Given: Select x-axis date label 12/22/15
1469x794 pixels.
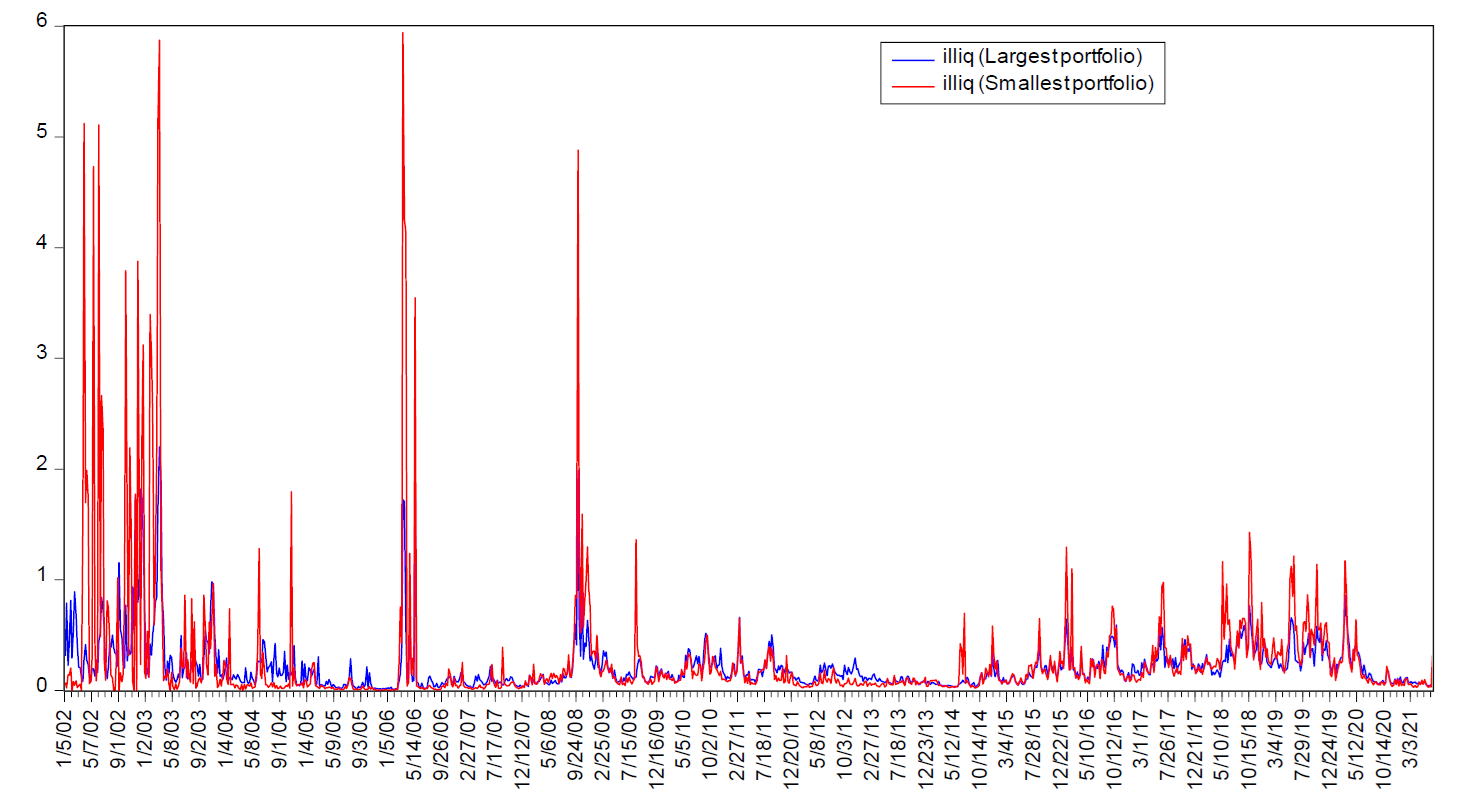Looking at the screenshot, I should (1059, 747).
